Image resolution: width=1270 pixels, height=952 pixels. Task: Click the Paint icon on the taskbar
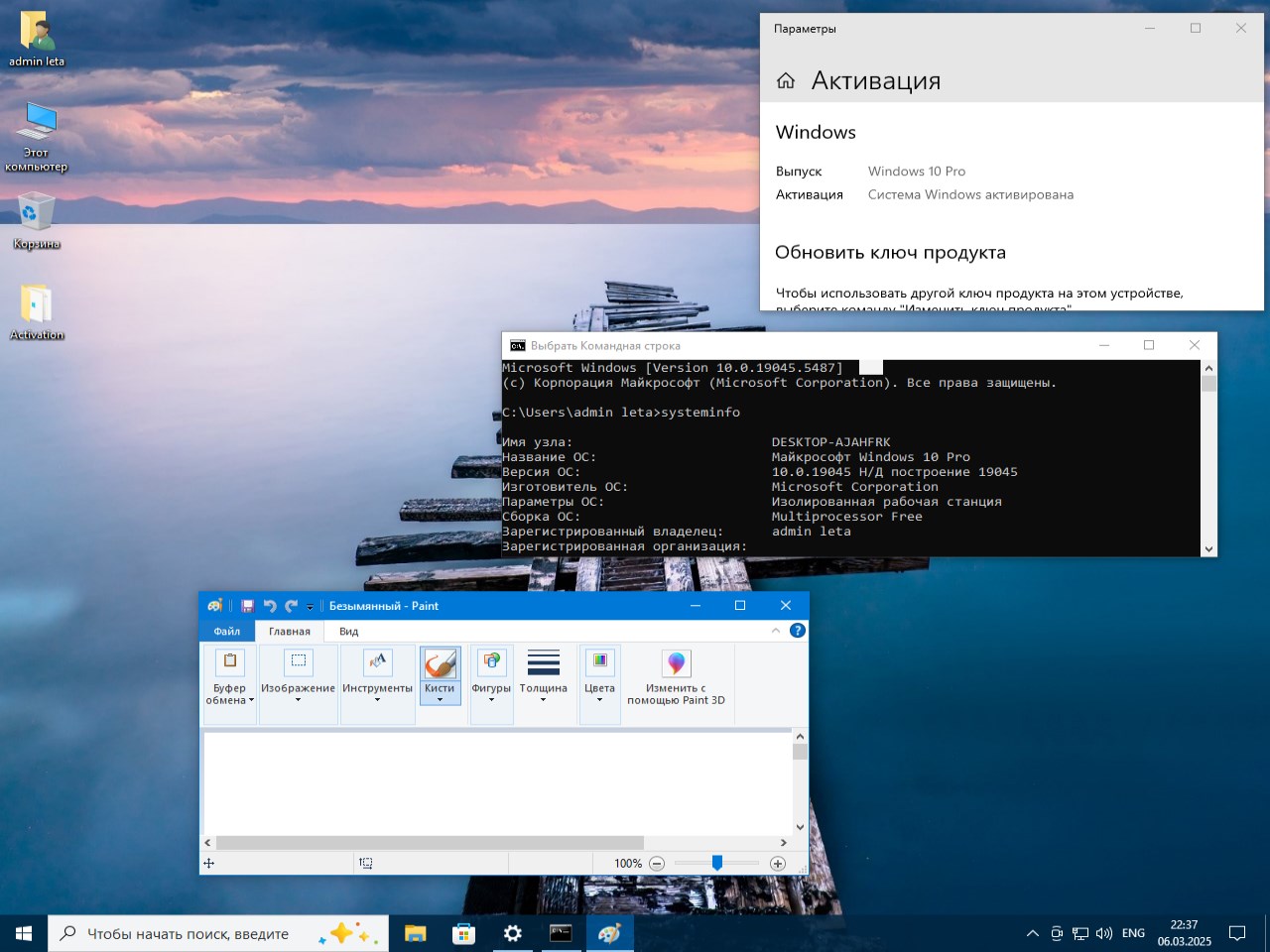pos(609,933)
